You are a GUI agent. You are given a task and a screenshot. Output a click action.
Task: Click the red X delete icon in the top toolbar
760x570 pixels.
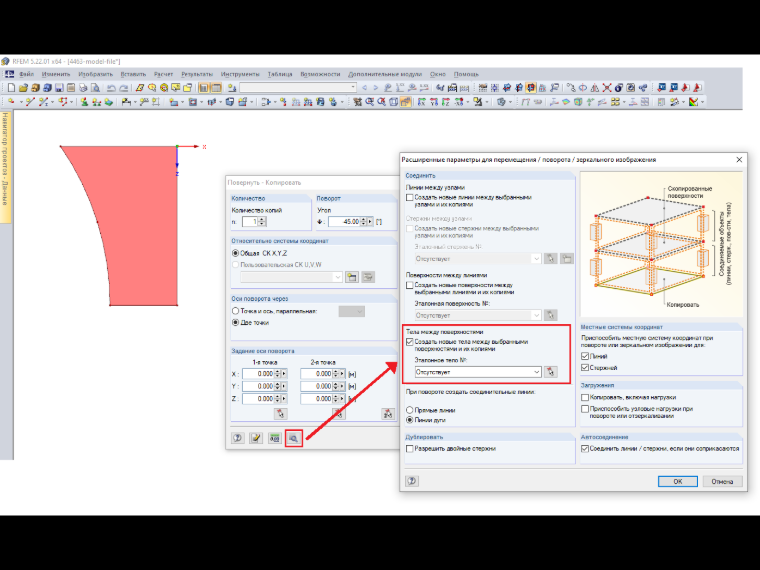607,88
